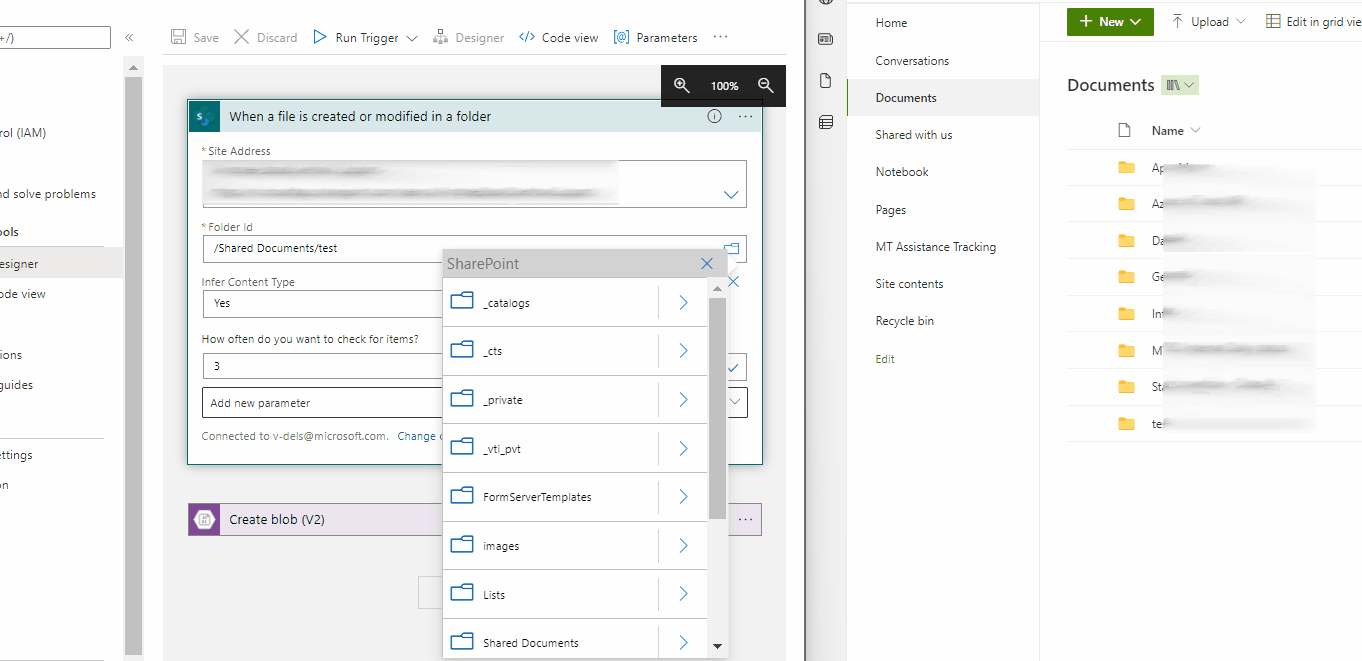Save the flow using the Save icon

(176, 37)
